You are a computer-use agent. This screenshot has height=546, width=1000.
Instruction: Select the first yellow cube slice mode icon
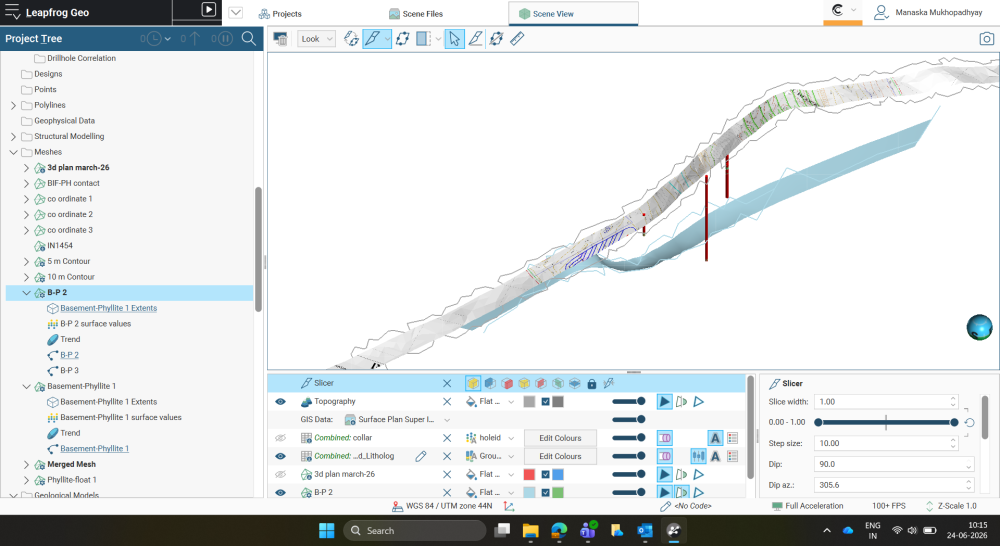(473, 383)
